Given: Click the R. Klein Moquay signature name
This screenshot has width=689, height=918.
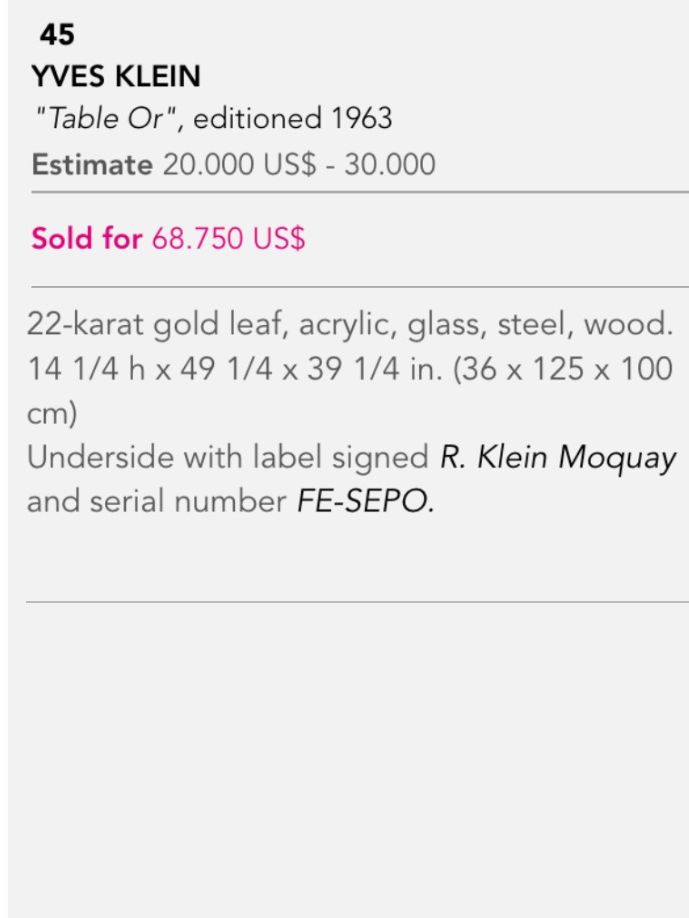Looking at the screenshot, I should click(558, 458).
